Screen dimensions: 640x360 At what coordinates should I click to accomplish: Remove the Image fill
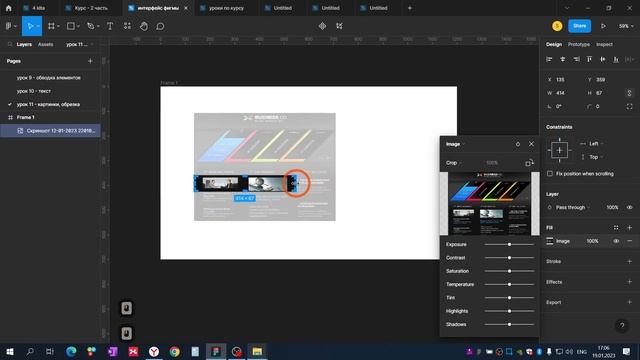[x=629, y=241]
